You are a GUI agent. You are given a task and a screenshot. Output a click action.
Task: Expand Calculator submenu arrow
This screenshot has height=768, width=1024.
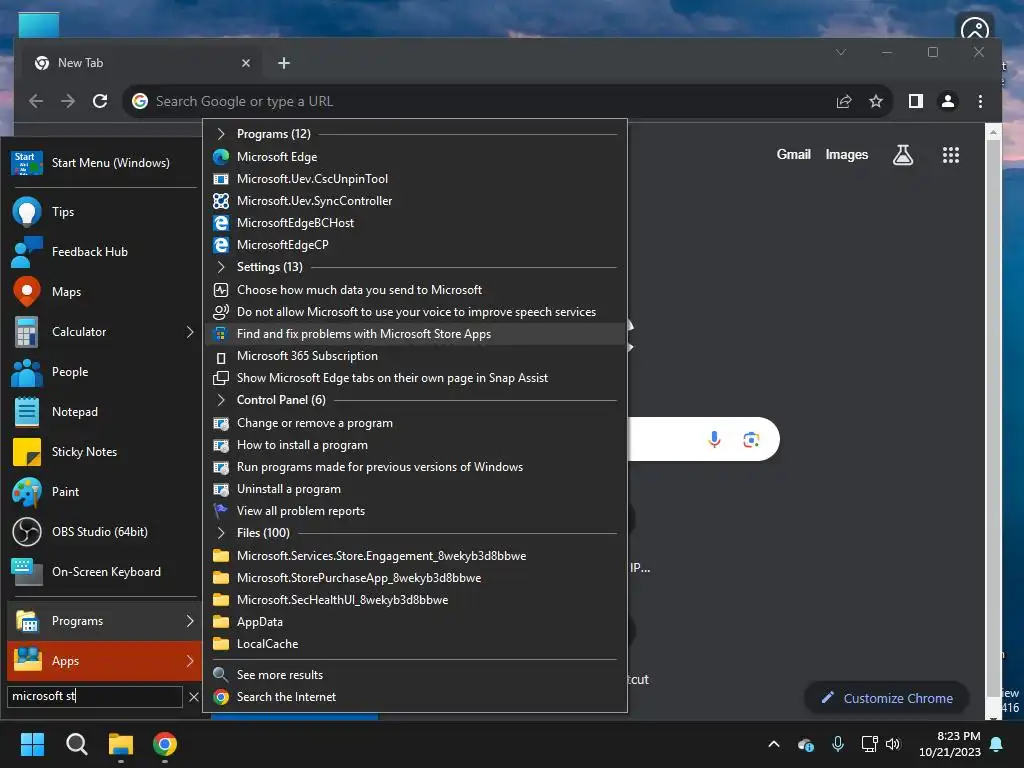click(189, 332)
